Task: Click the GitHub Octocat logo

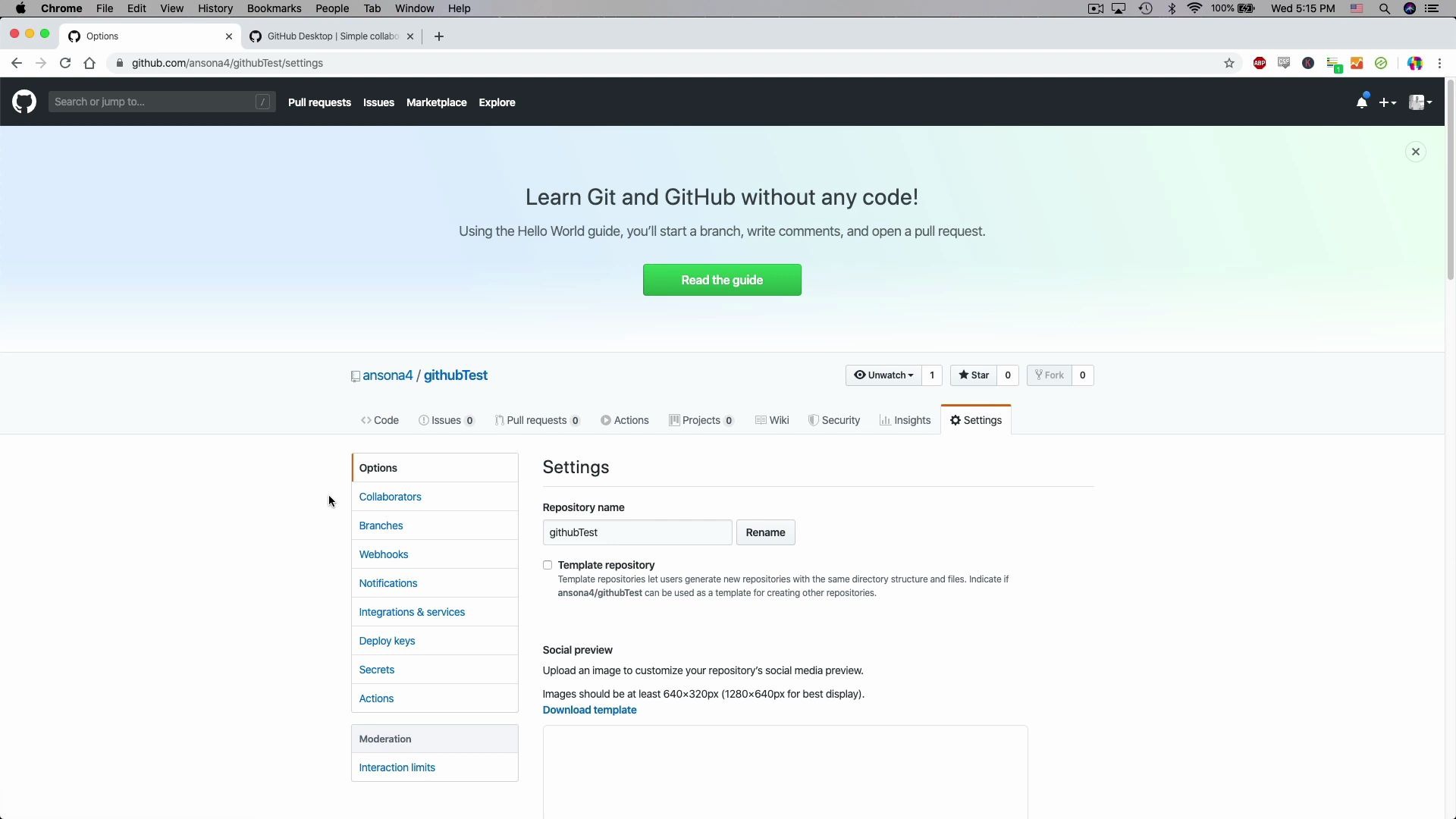Action: [24, 102]
